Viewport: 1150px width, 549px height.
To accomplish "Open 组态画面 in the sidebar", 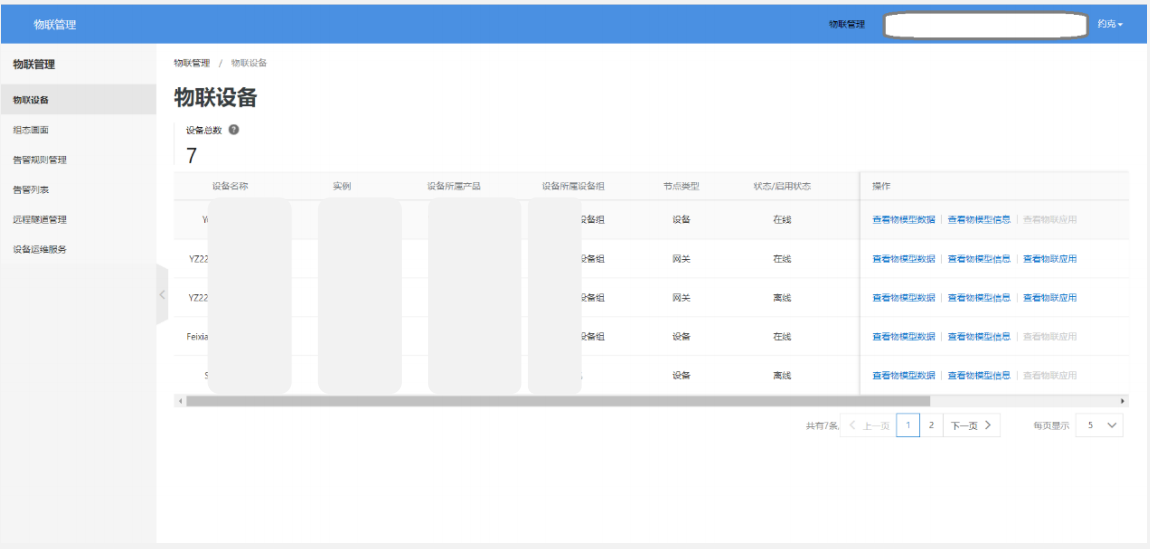I will click(x=31, y=130).
